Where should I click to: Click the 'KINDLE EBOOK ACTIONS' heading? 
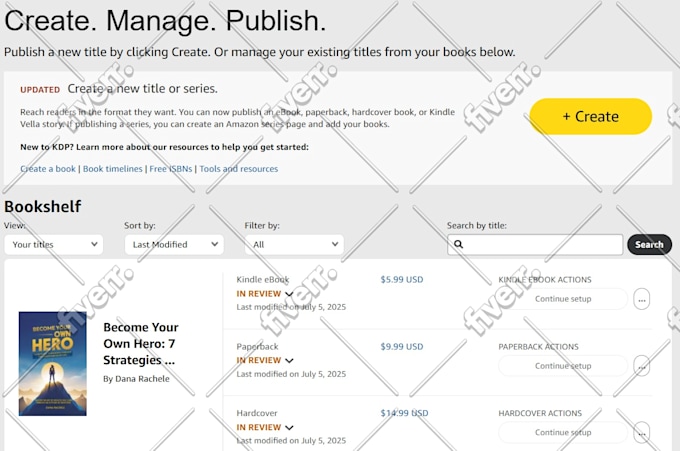[545, 280]
